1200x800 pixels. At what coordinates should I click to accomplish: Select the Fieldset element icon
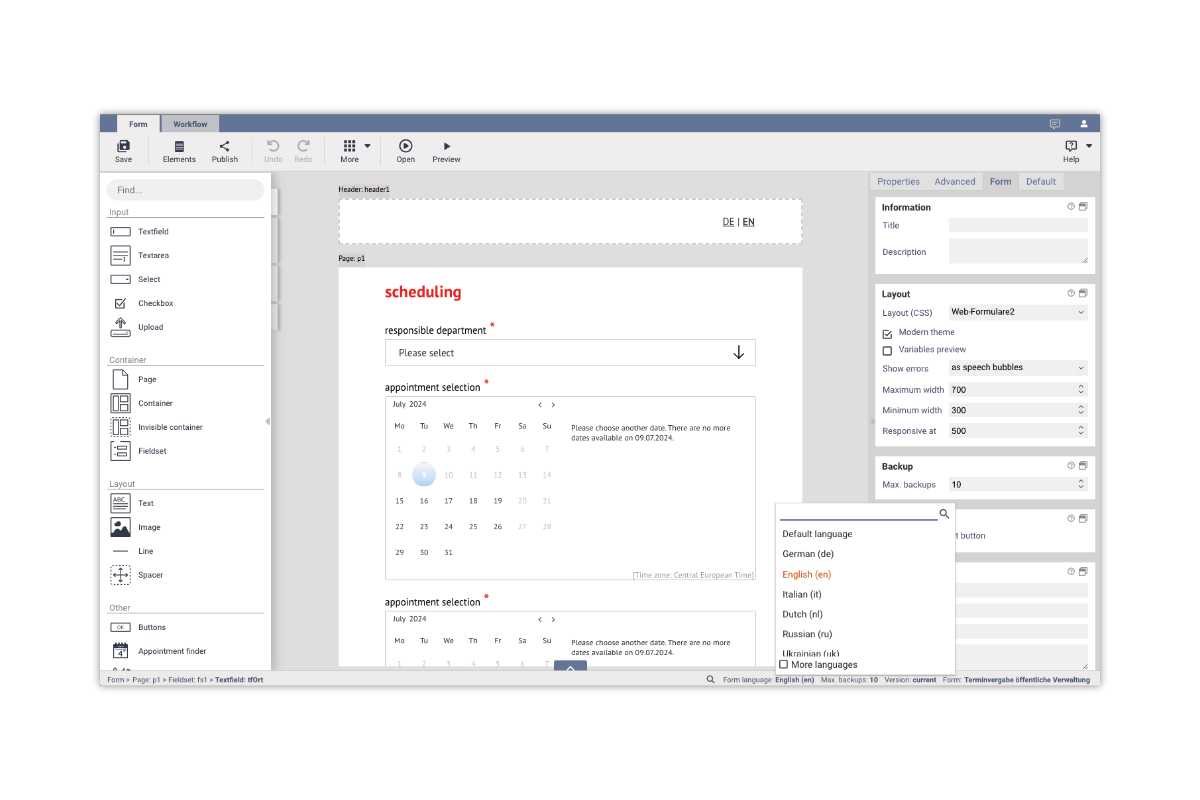click(120, 451)
